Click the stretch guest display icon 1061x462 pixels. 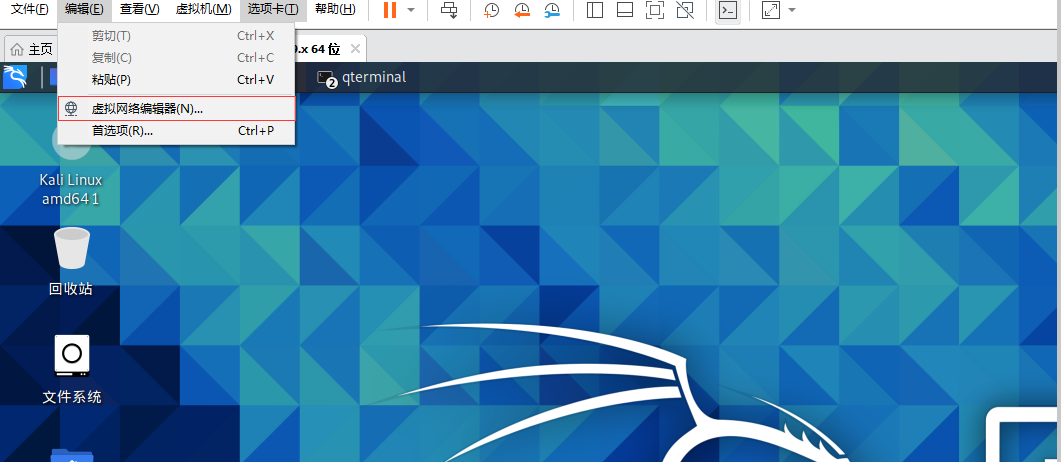pyautogui.click(x=771, y=10)
